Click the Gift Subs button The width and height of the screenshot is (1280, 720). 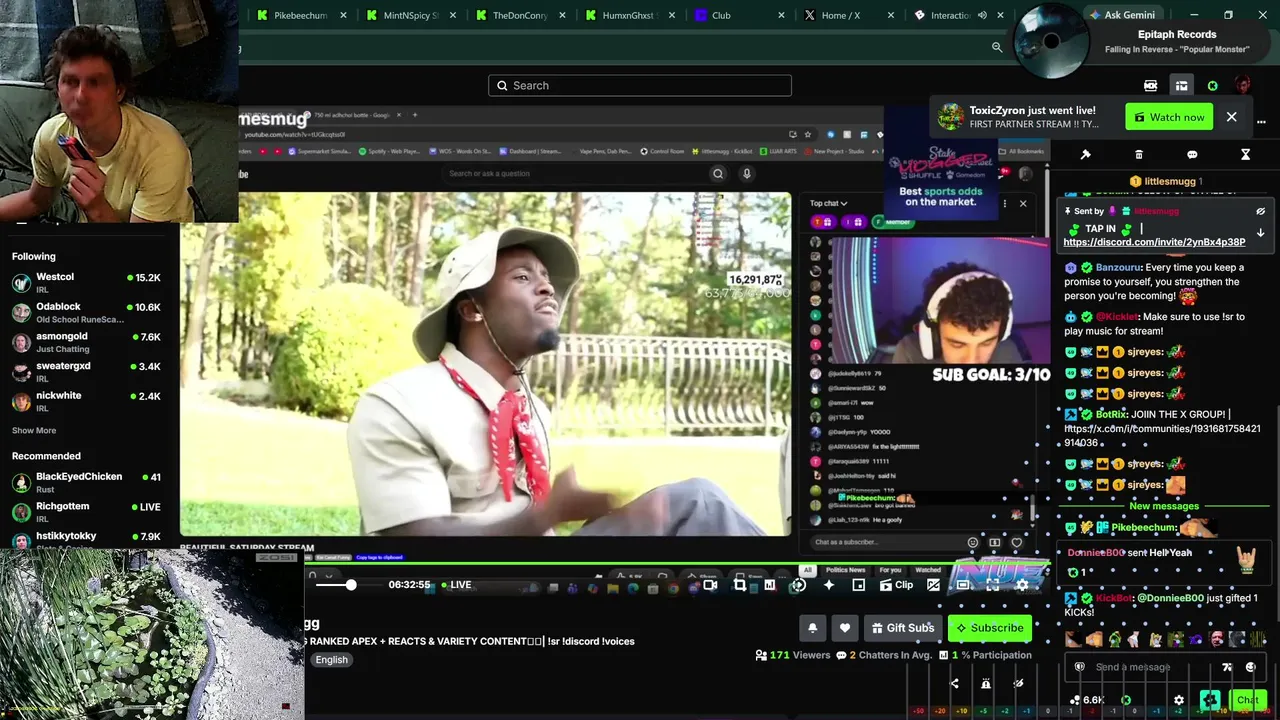(x=901, y=628)
